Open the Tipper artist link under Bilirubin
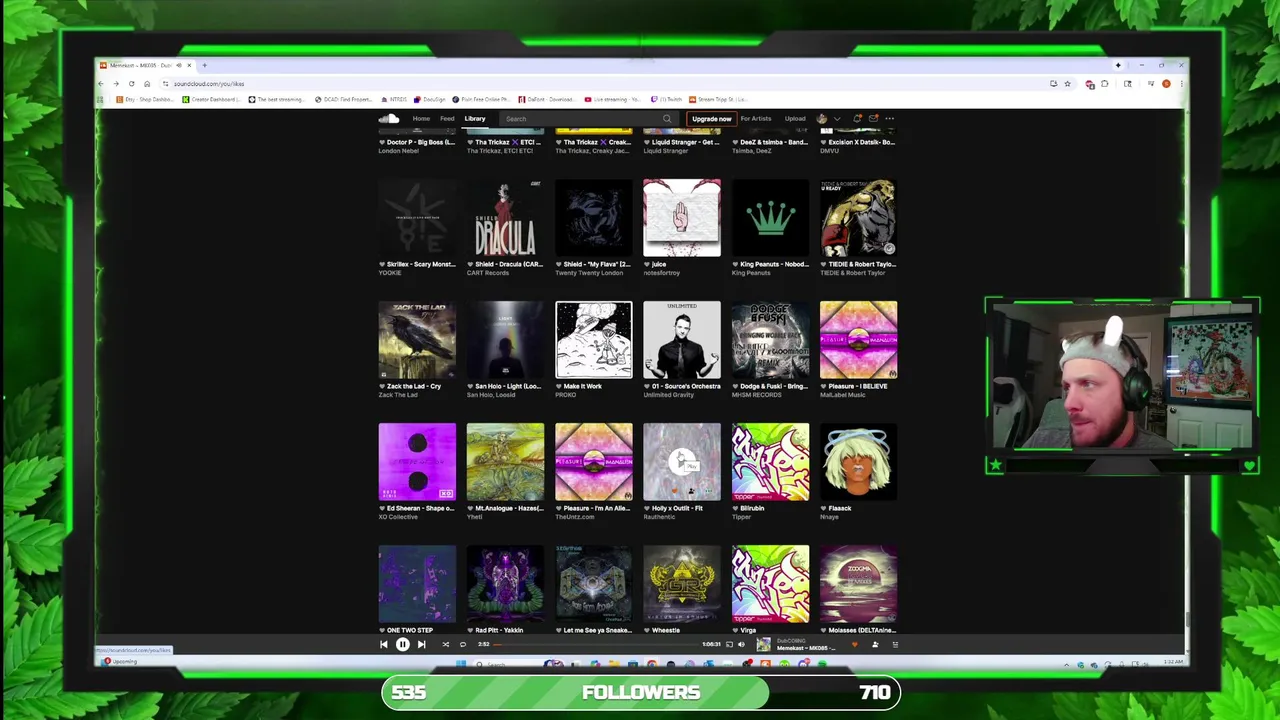The width and height of the screenshot is (1280, 720). click(x=741, y=517)
